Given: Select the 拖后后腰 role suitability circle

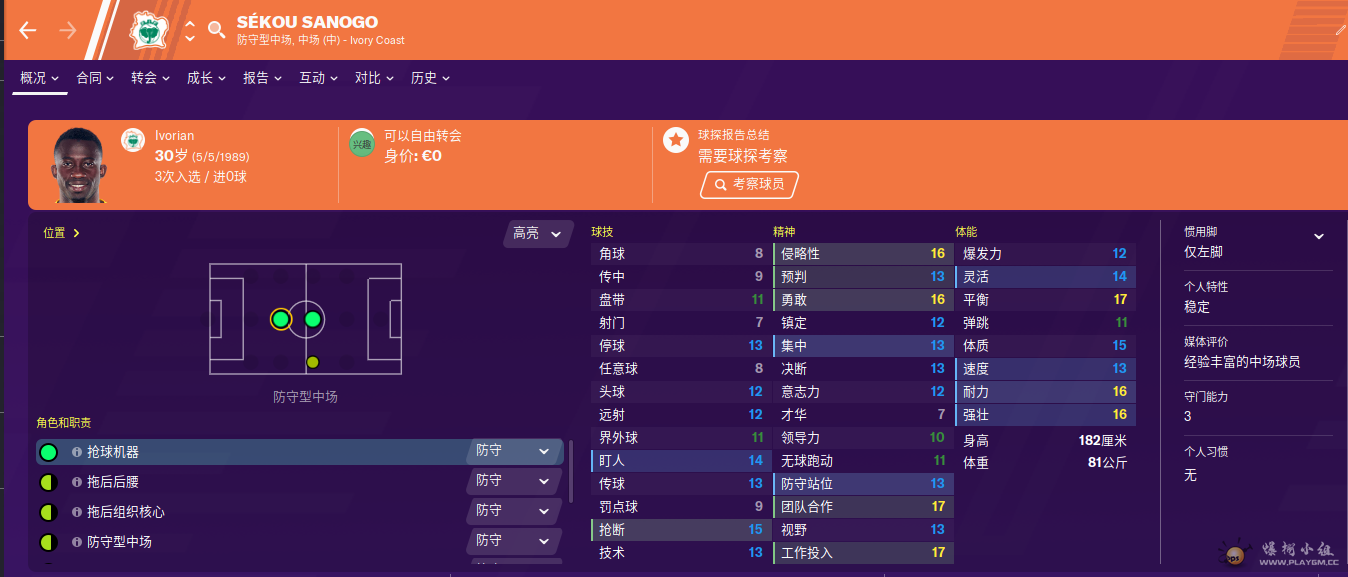Looking at the screenshot, I should click(47, 482).
